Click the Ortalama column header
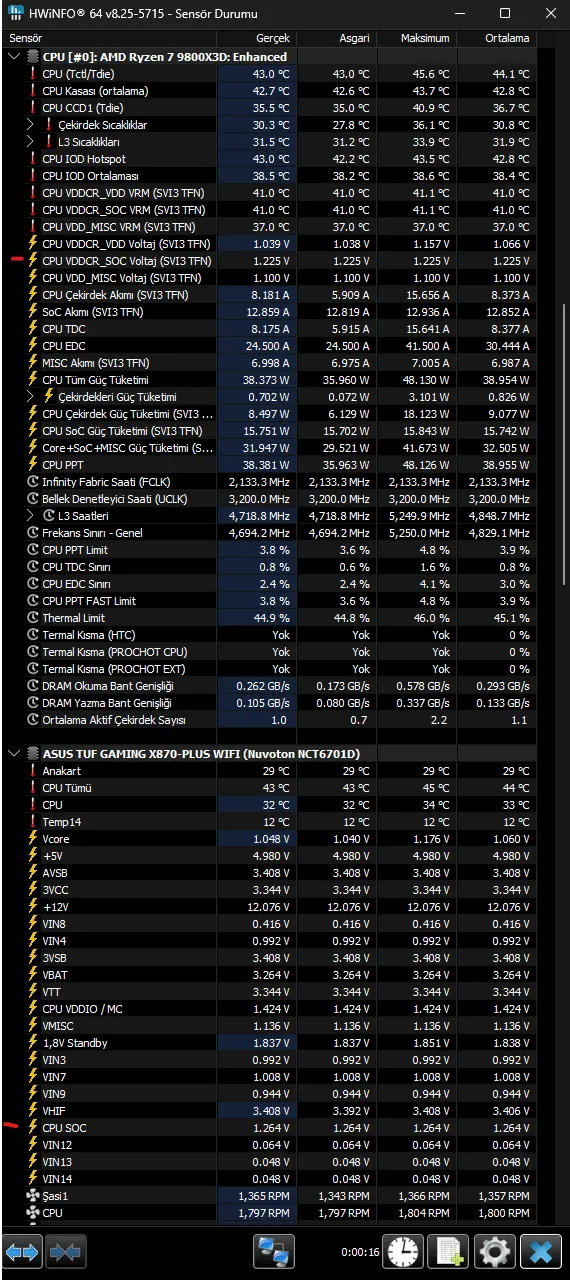570x1280 pixels. pos(496,37)
